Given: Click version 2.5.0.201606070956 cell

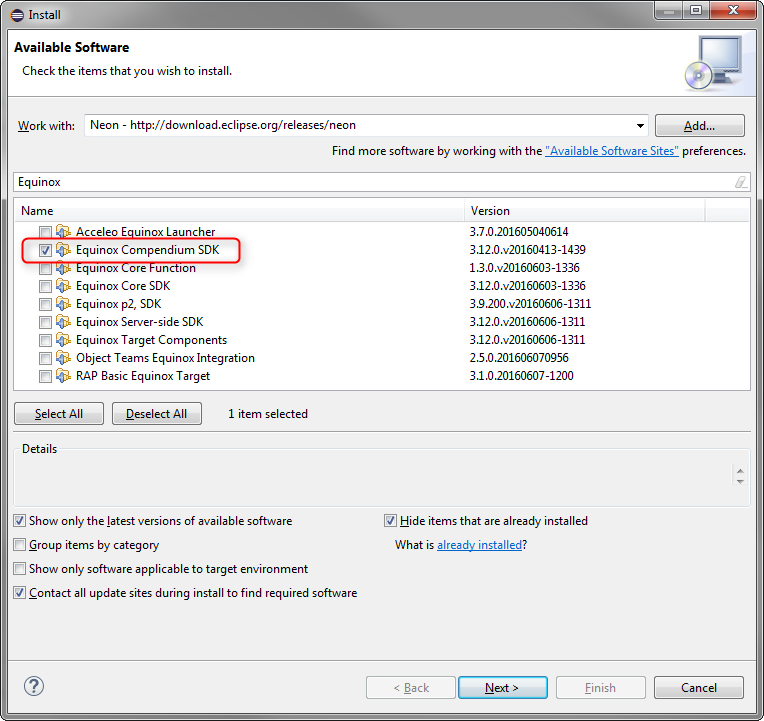Looking at the screenshot, I should tap(519, 358).
